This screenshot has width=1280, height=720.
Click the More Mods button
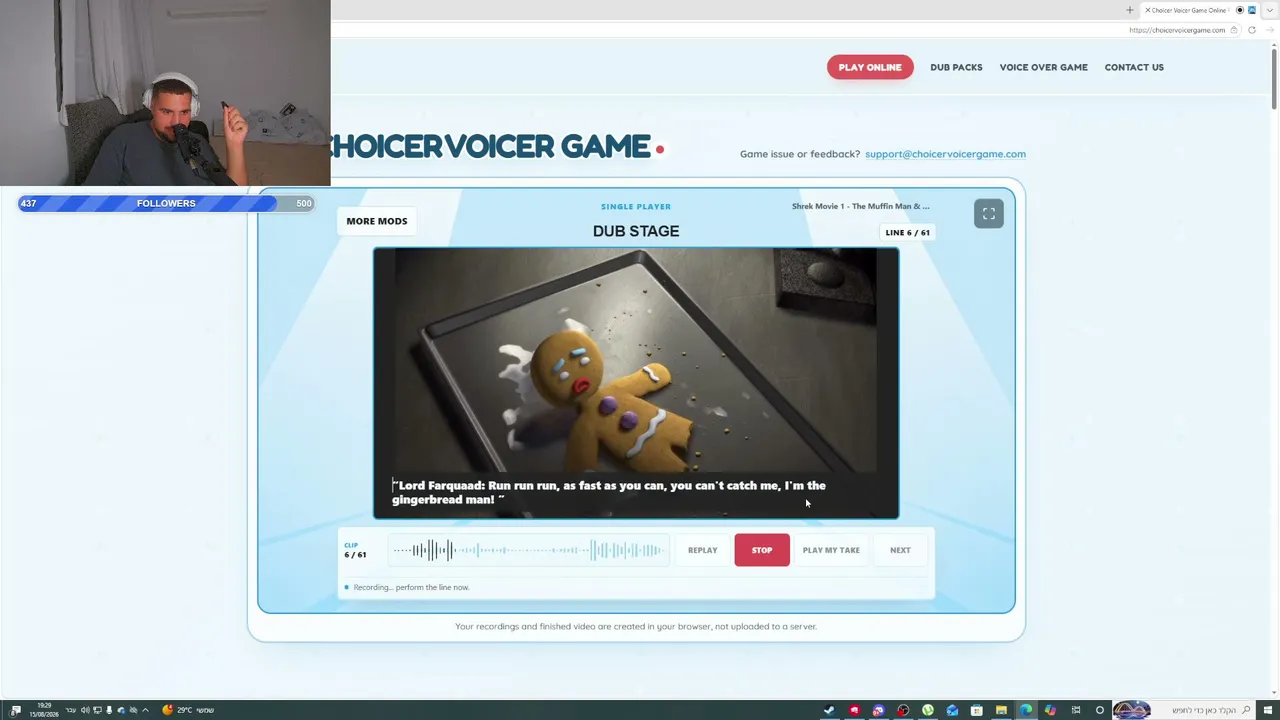pos(377,221)
